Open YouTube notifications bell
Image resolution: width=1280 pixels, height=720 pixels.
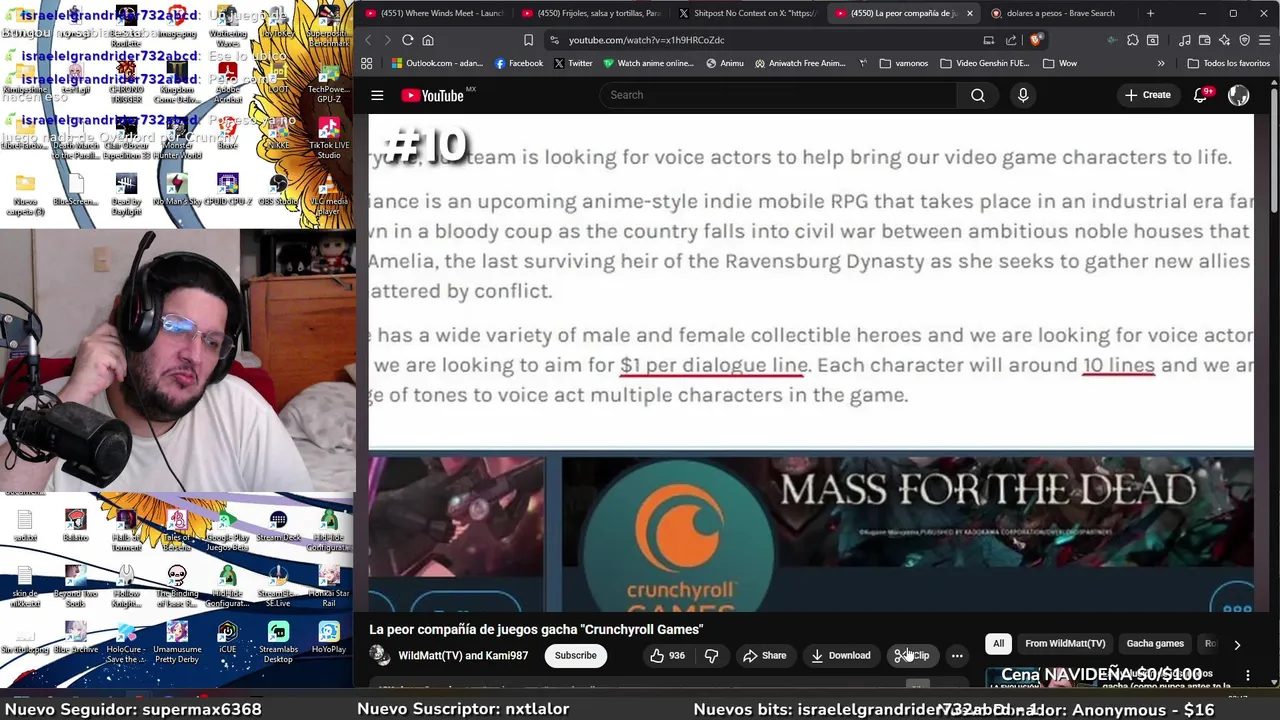(x=1201, y=95)
